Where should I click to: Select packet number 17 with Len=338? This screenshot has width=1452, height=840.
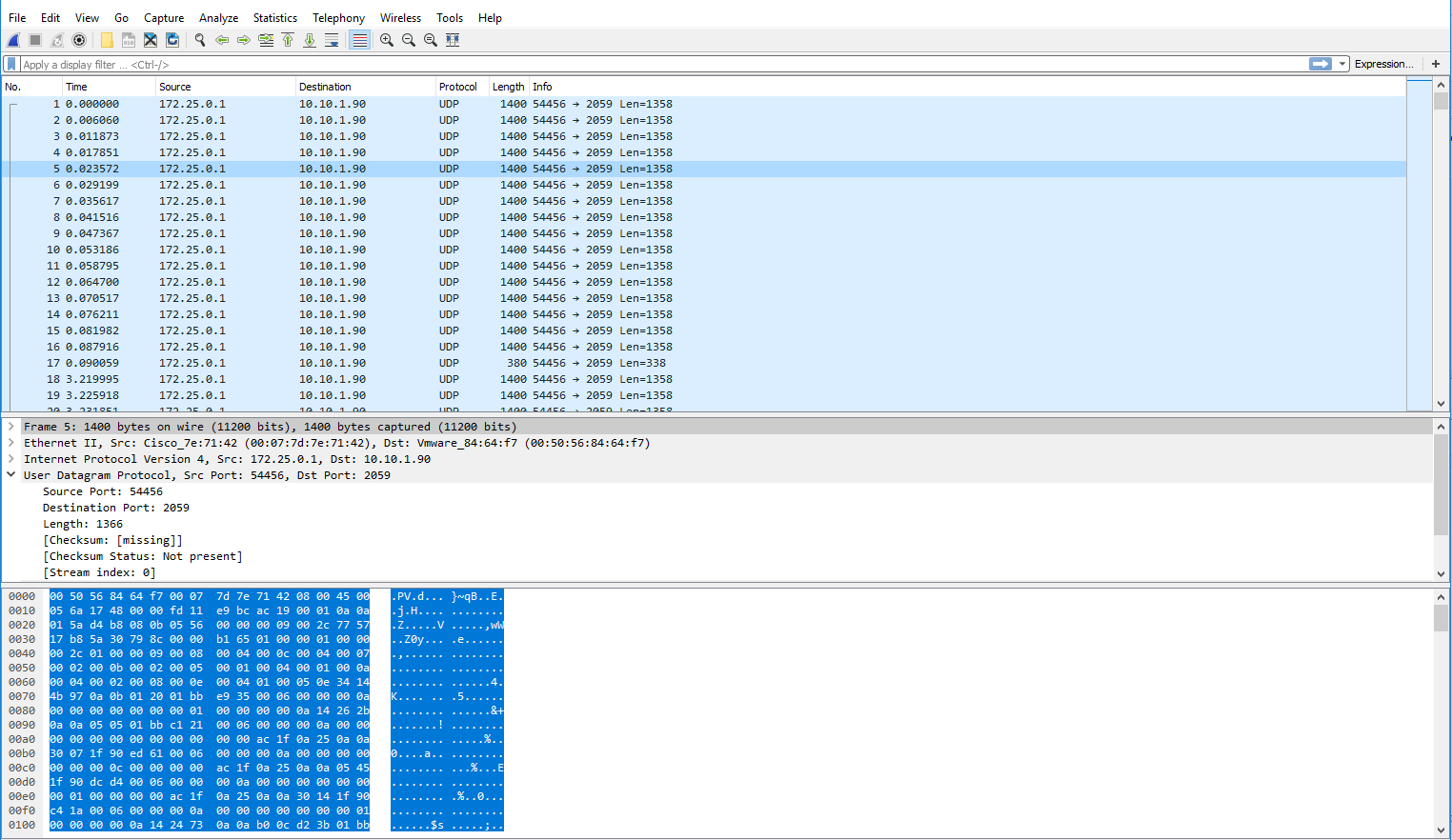(x=703, y=363)
